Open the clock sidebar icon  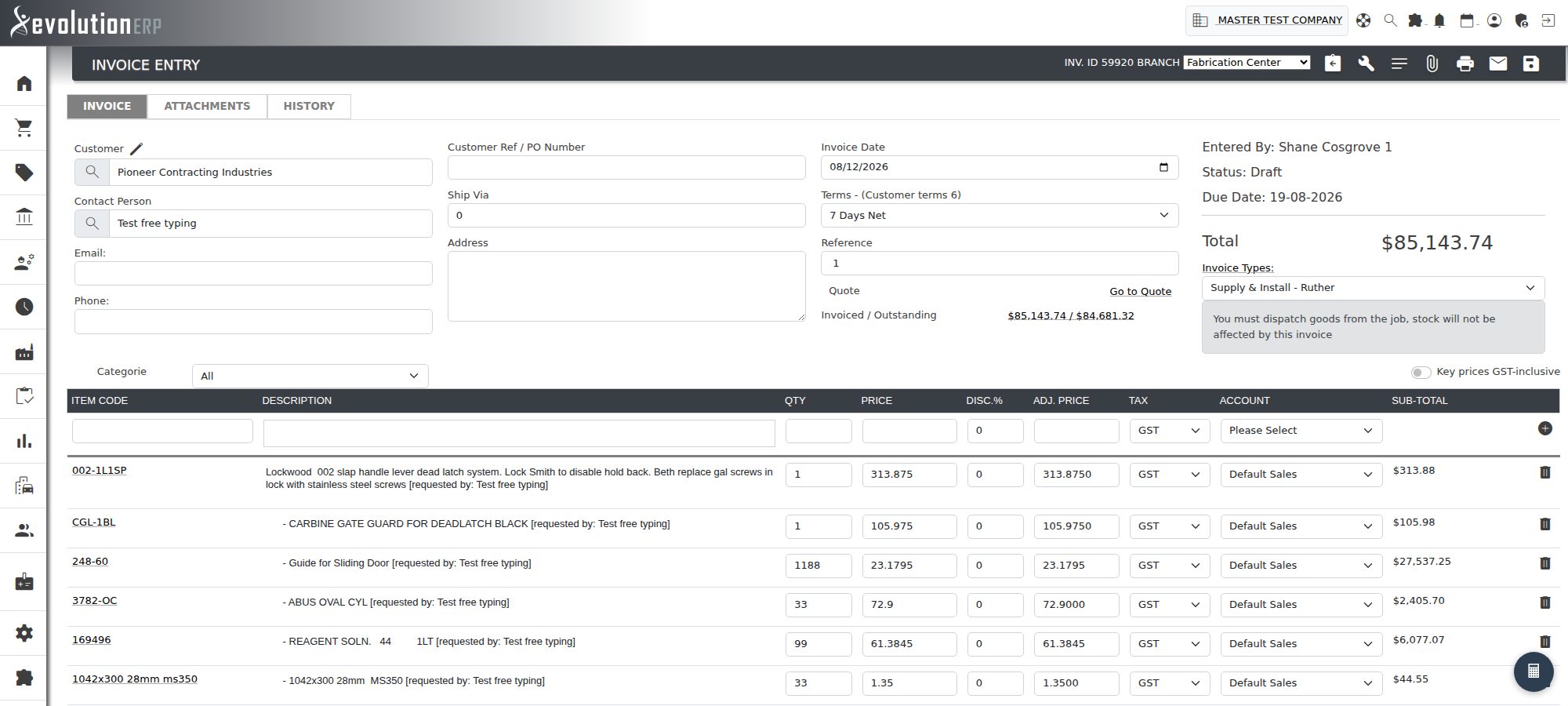point(24,307)
